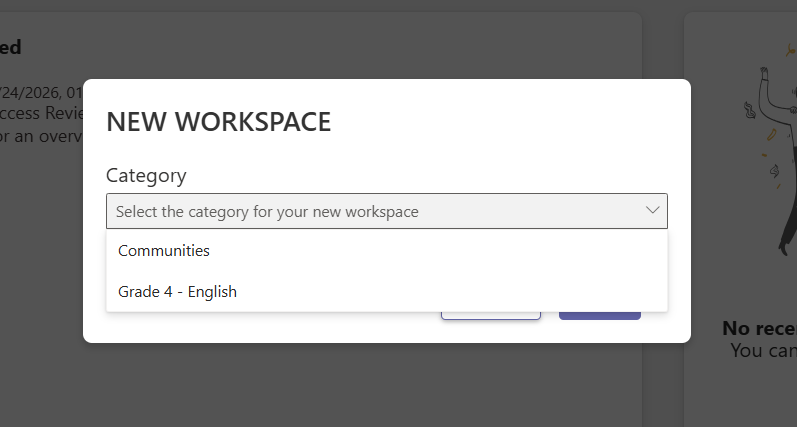The width and height of the screenshot is (797, 427).
Task: Select Communities from the category list
Action: point(164,251)
